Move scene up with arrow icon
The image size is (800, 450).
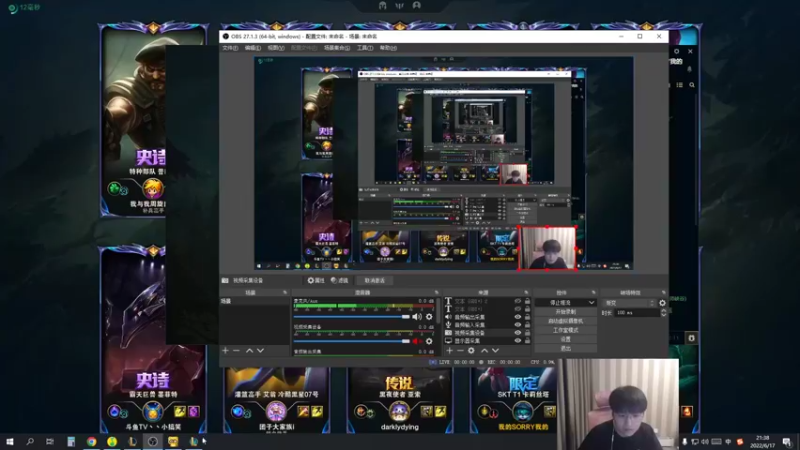249,351
